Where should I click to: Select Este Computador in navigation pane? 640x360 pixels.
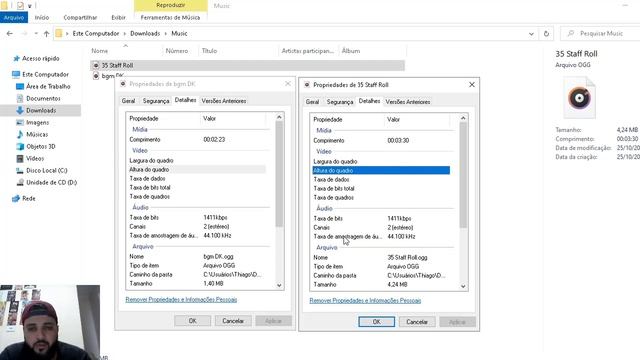coord(45,74)
